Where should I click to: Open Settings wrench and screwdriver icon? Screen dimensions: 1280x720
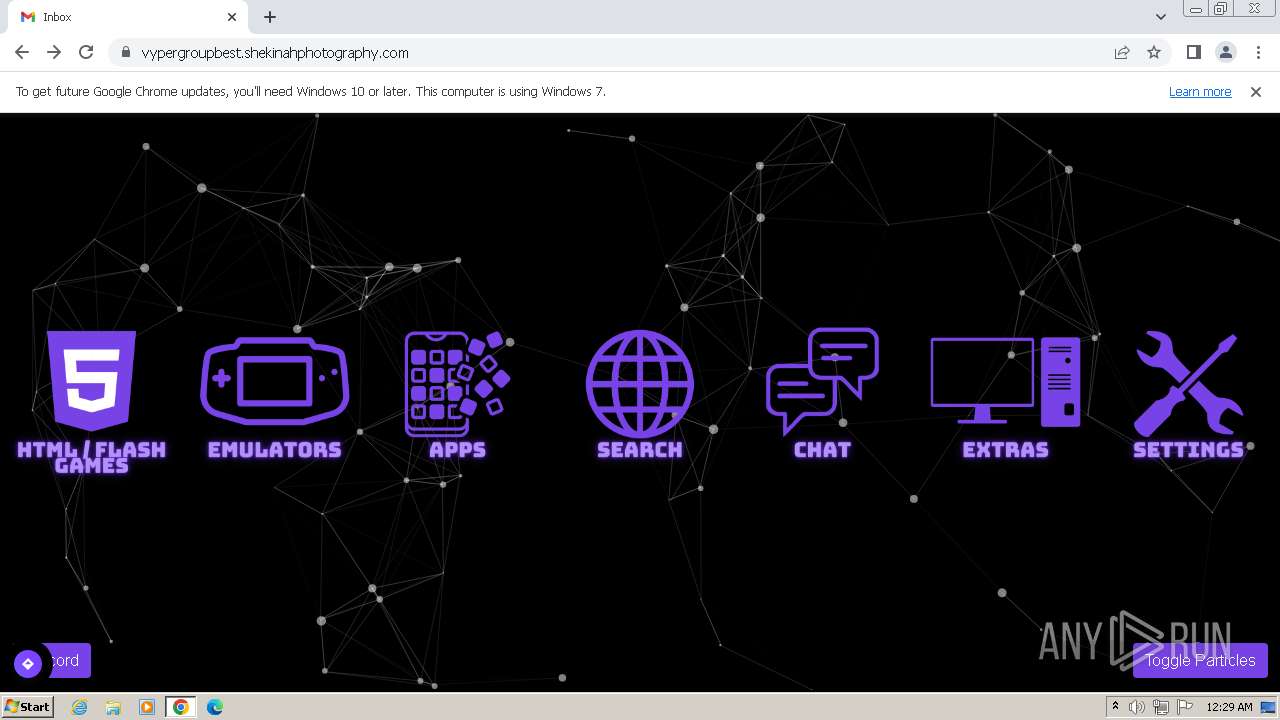tap(1188, 383)
